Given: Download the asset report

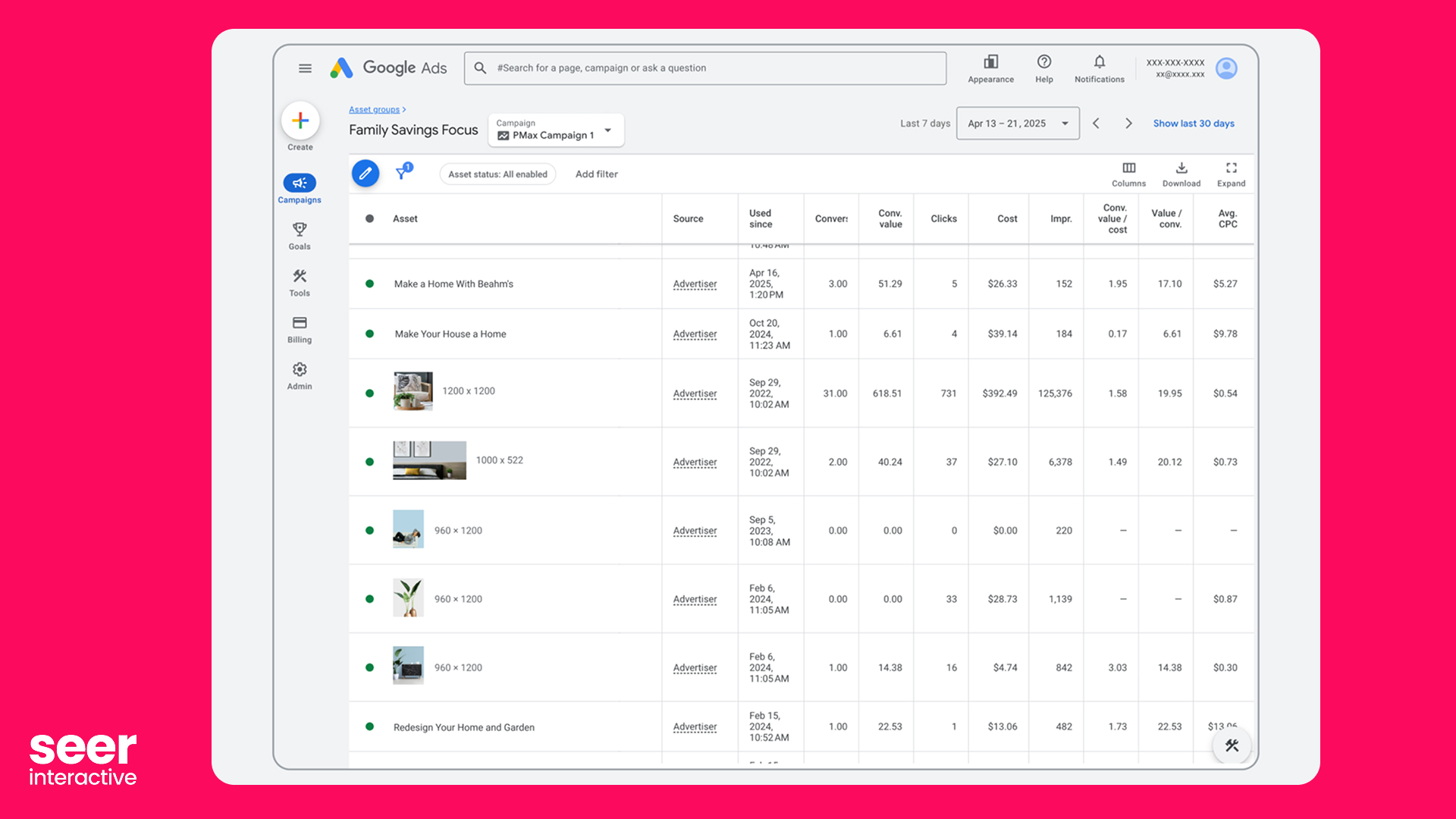Looking at the screenshot, I should (1181, 168).
